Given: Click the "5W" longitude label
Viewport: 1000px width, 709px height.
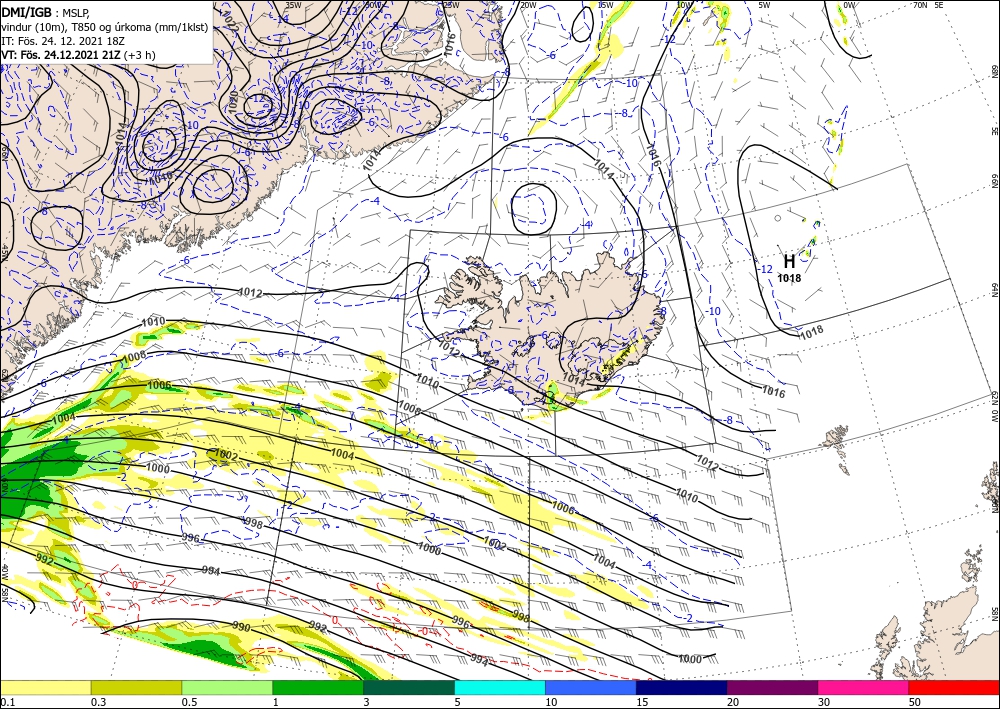Looking at the screenshot, I should click(x=765, y=5).
